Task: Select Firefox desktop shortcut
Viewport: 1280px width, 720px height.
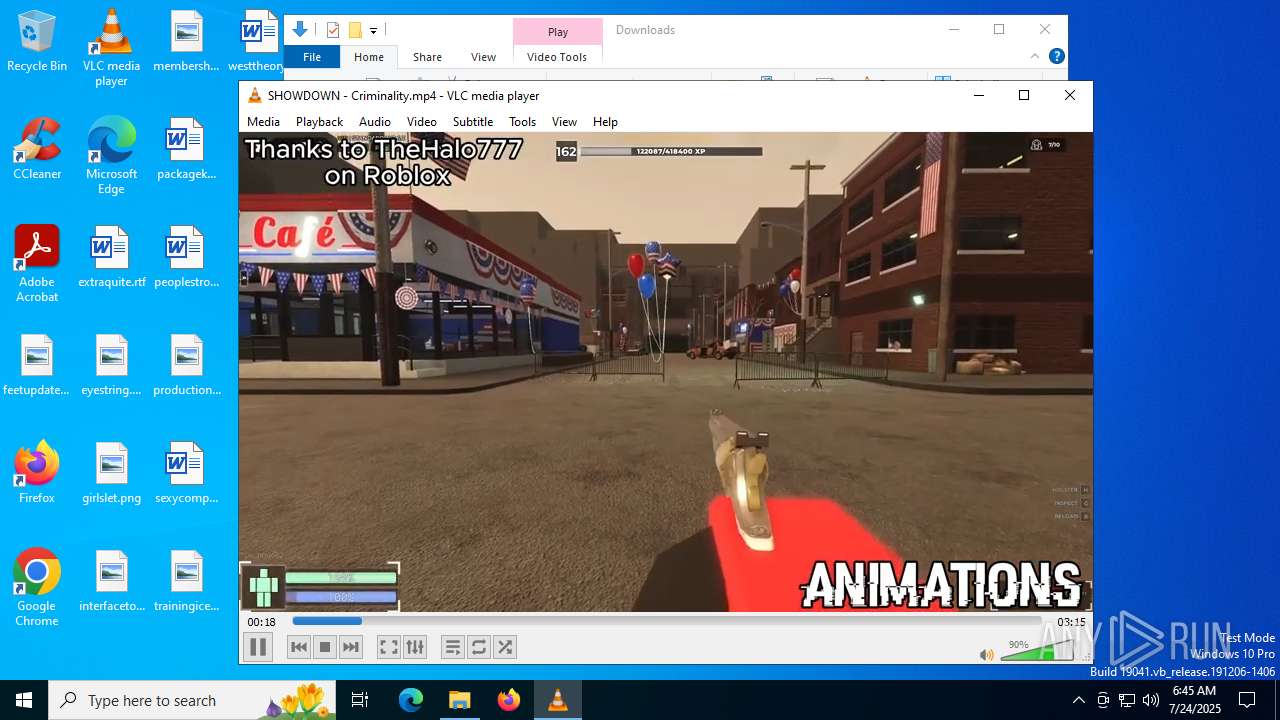Action: (37, 474)
